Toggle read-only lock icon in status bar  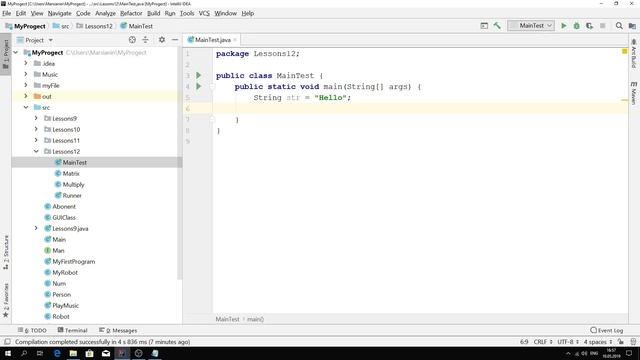621,342
